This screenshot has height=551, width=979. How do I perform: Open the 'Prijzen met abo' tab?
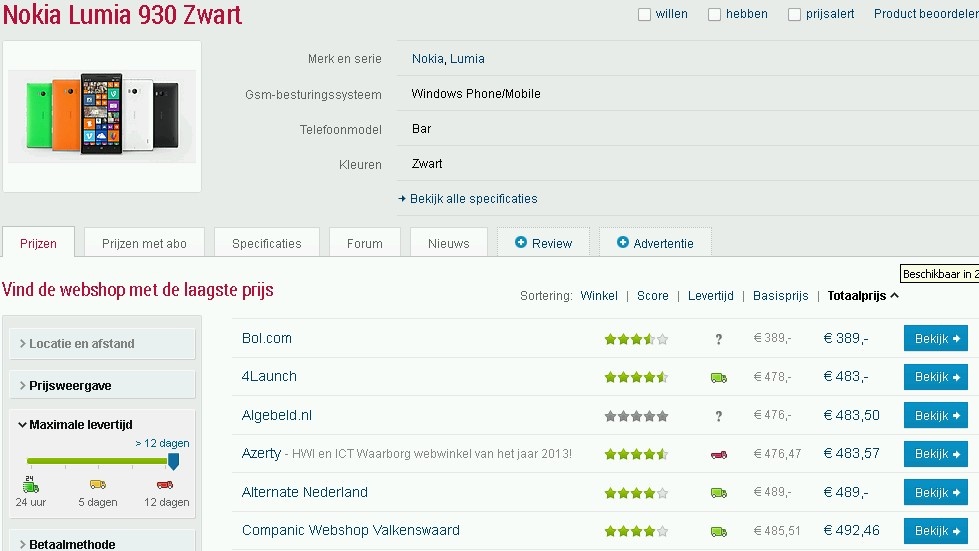(144, 243)
